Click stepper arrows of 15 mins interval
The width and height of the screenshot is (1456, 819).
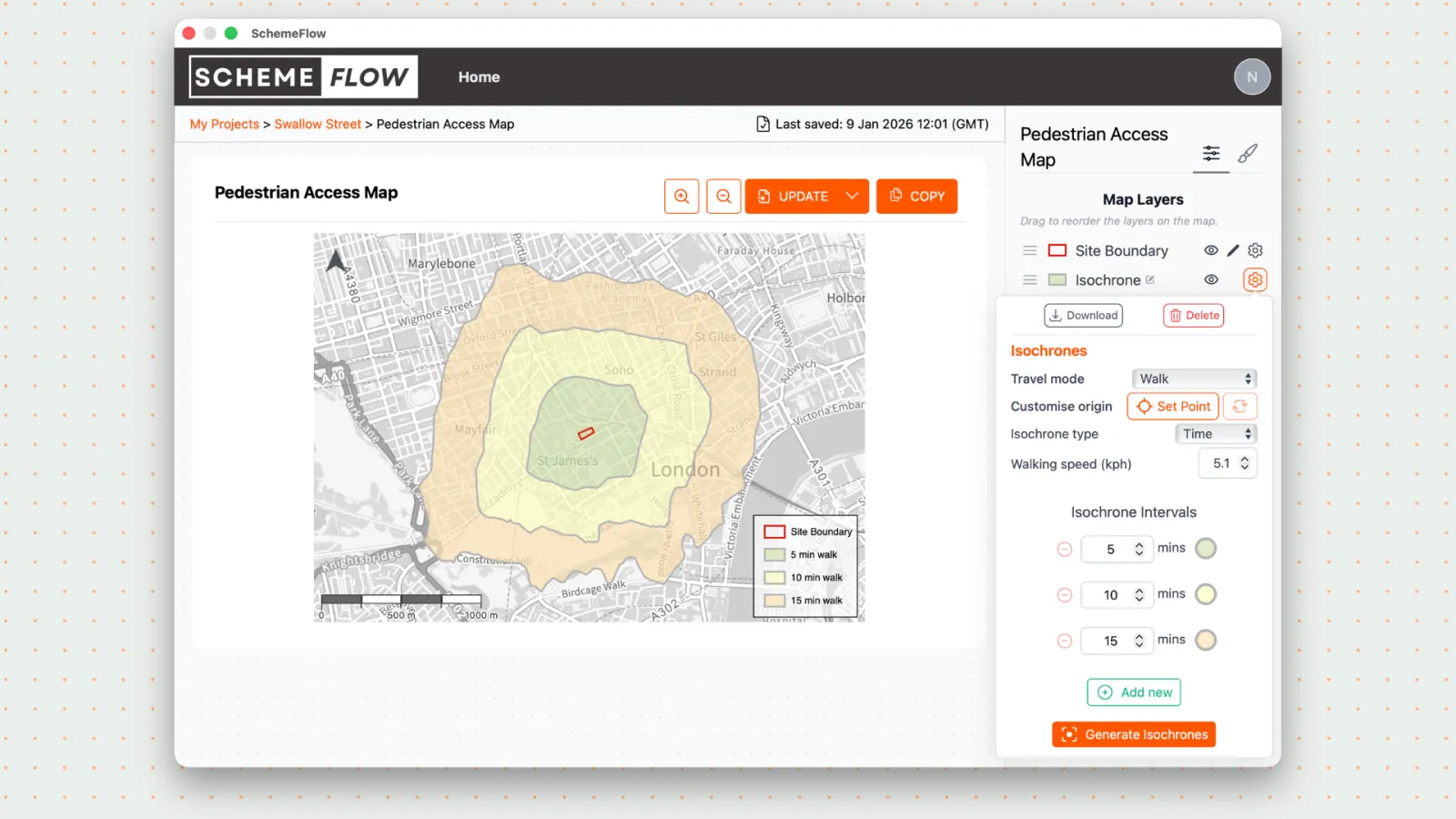pyautogui.click(x=1139, y=642)
